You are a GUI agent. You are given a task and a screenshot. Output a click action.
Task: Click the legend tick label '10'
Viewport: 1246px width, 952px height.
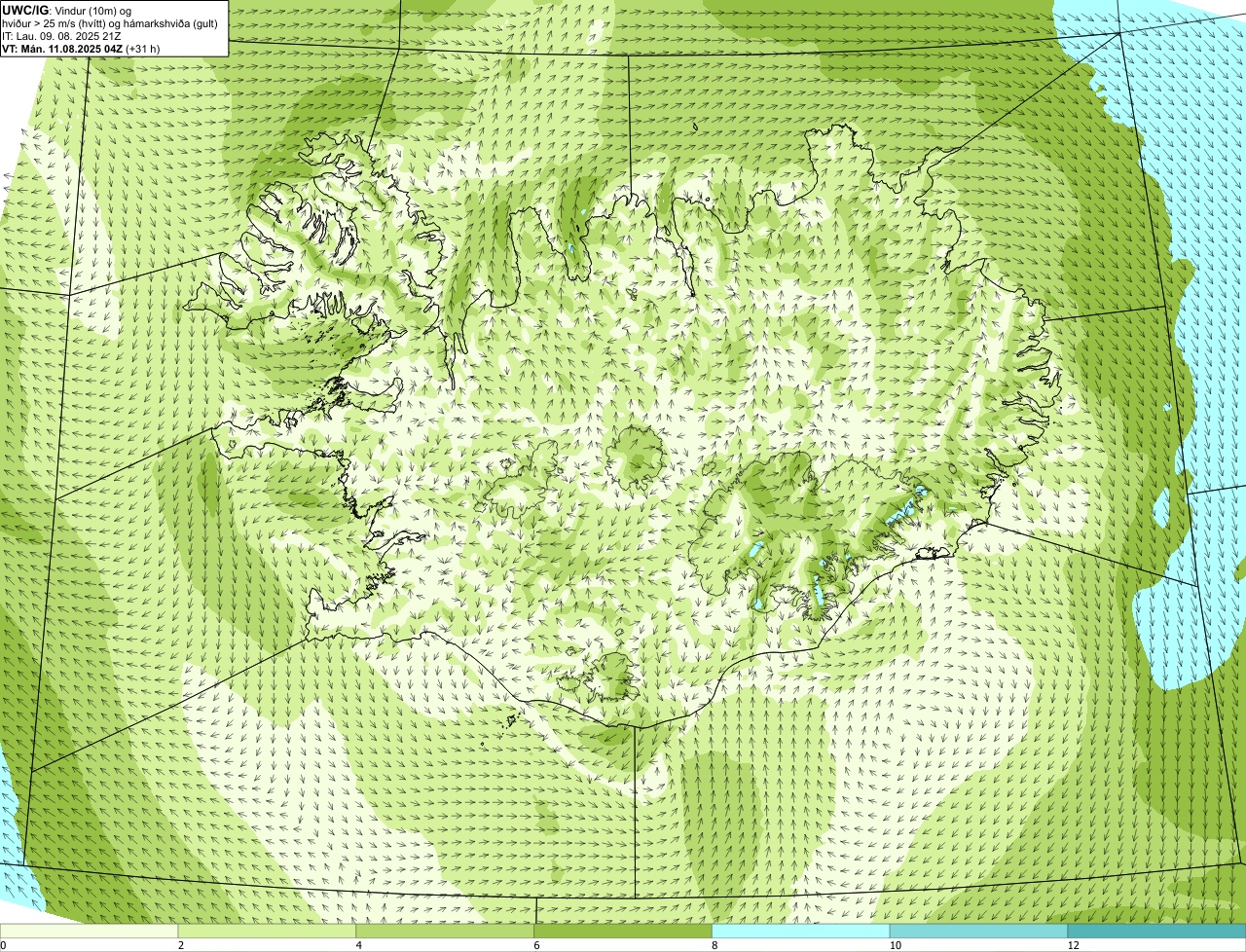pyautogui.click(x=895, y=945)
